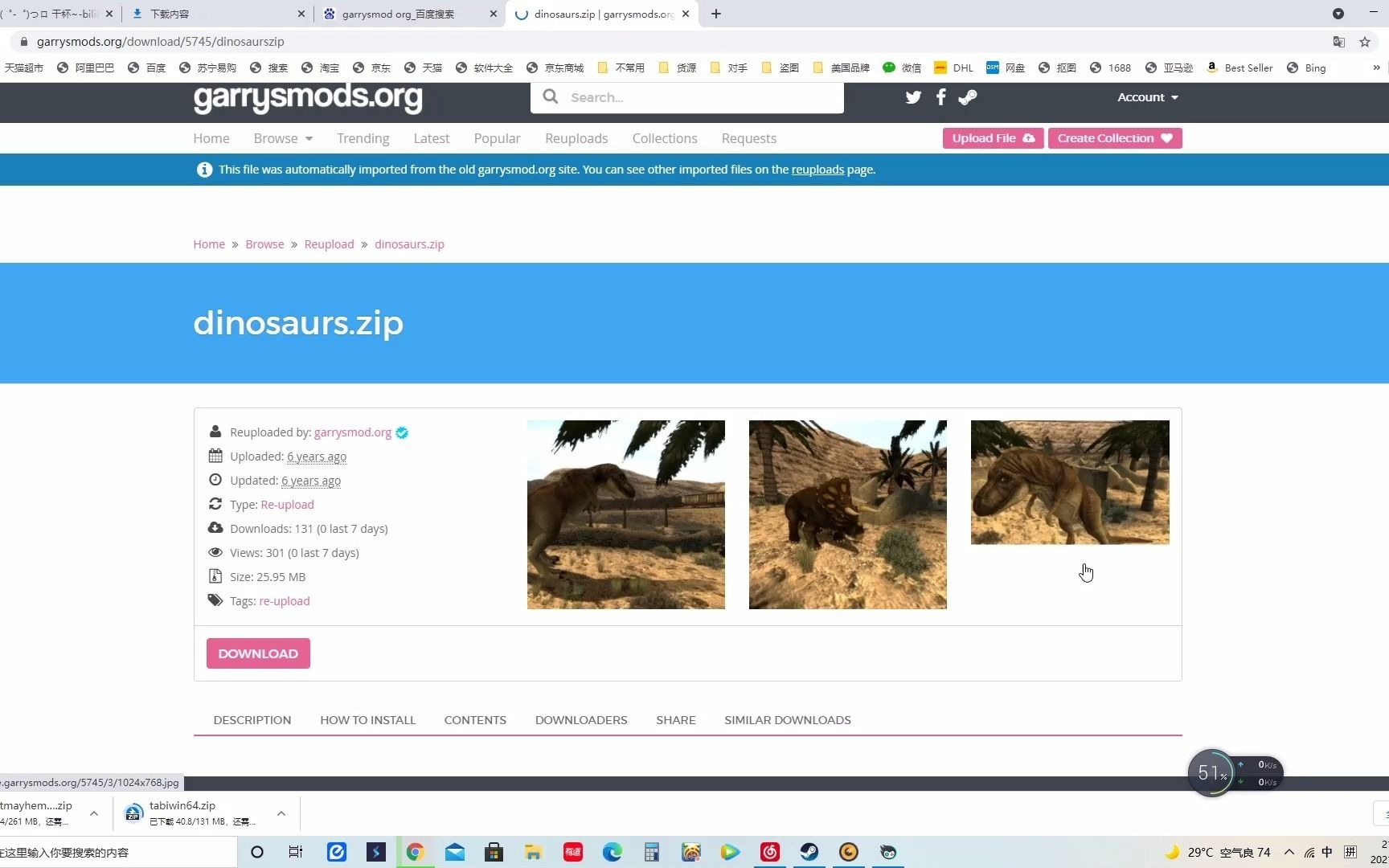Open the Popular page
Viewport: 1389px width, 868px height.
[498, 138]
